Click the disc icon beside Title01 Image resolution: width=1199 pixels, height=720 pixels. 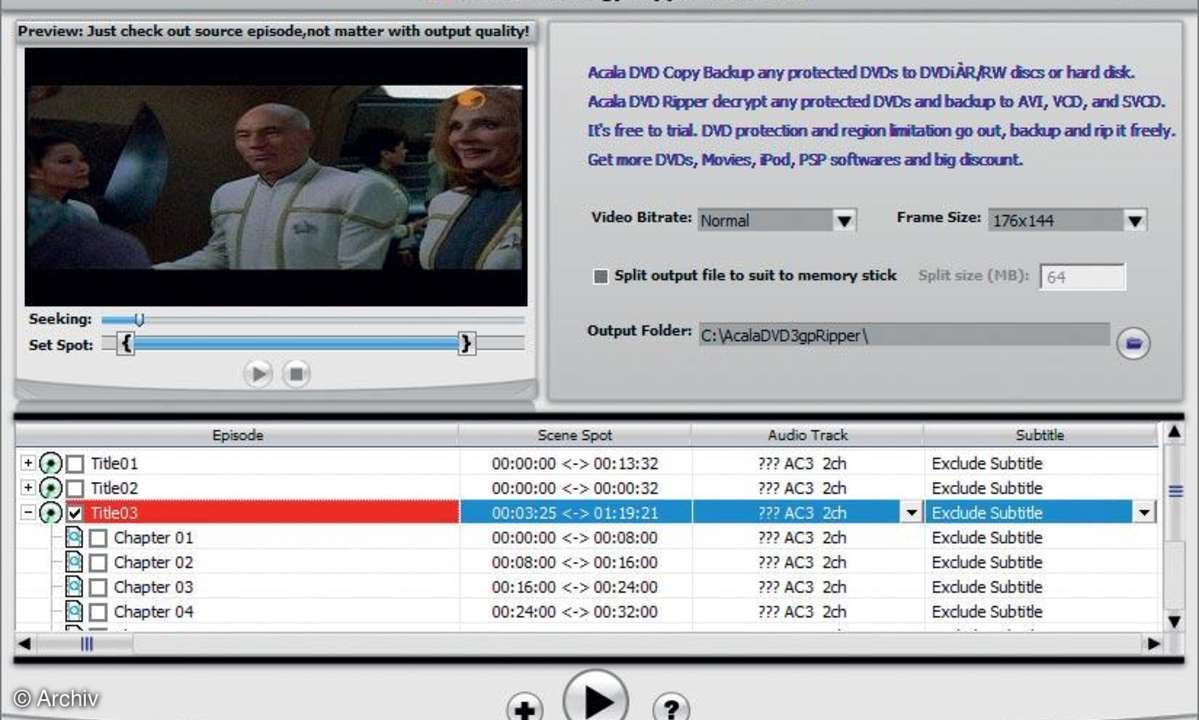[50, 463]
